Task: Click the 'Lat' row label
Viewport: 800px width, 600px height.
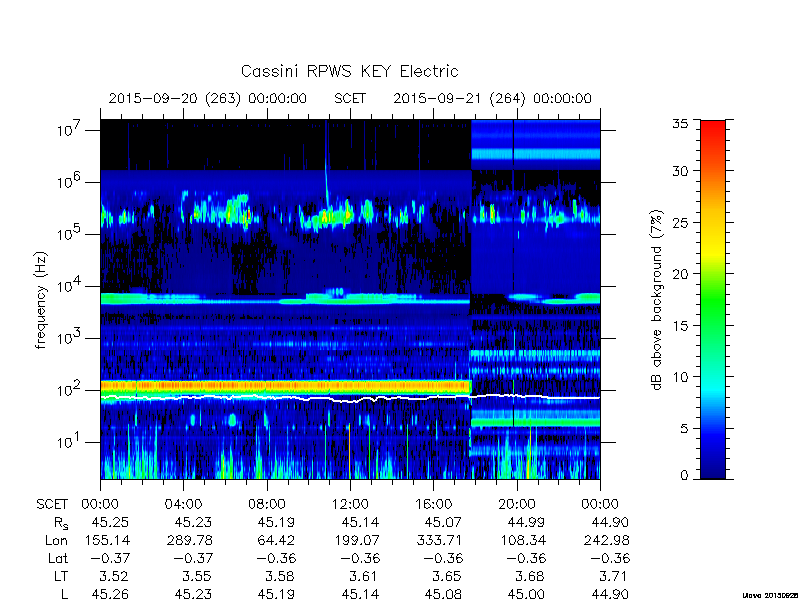Action: (x=58, y=558)
